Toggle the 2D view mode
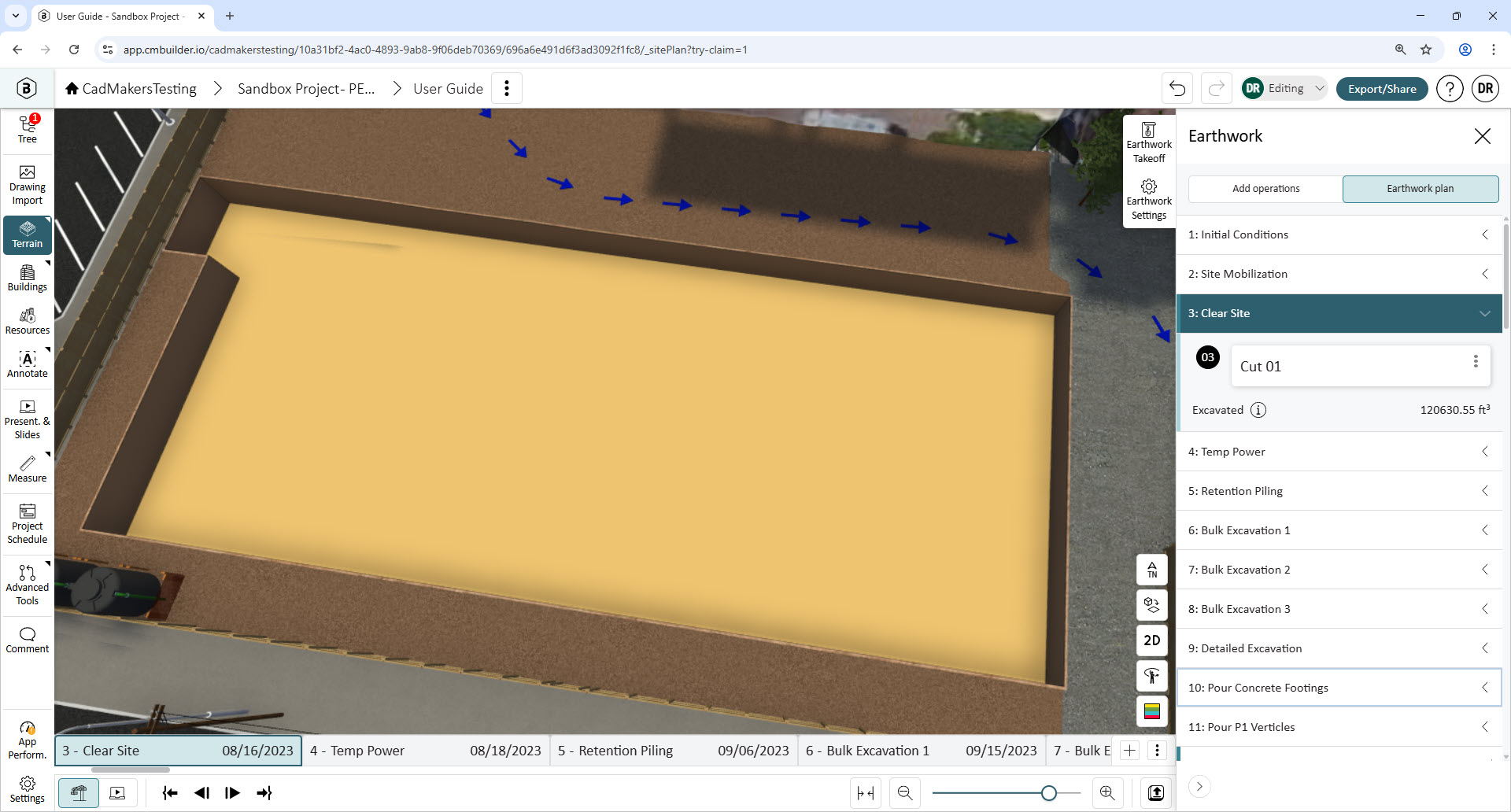The height and width of the screenshot is (812, 1511). (1151, 640)
